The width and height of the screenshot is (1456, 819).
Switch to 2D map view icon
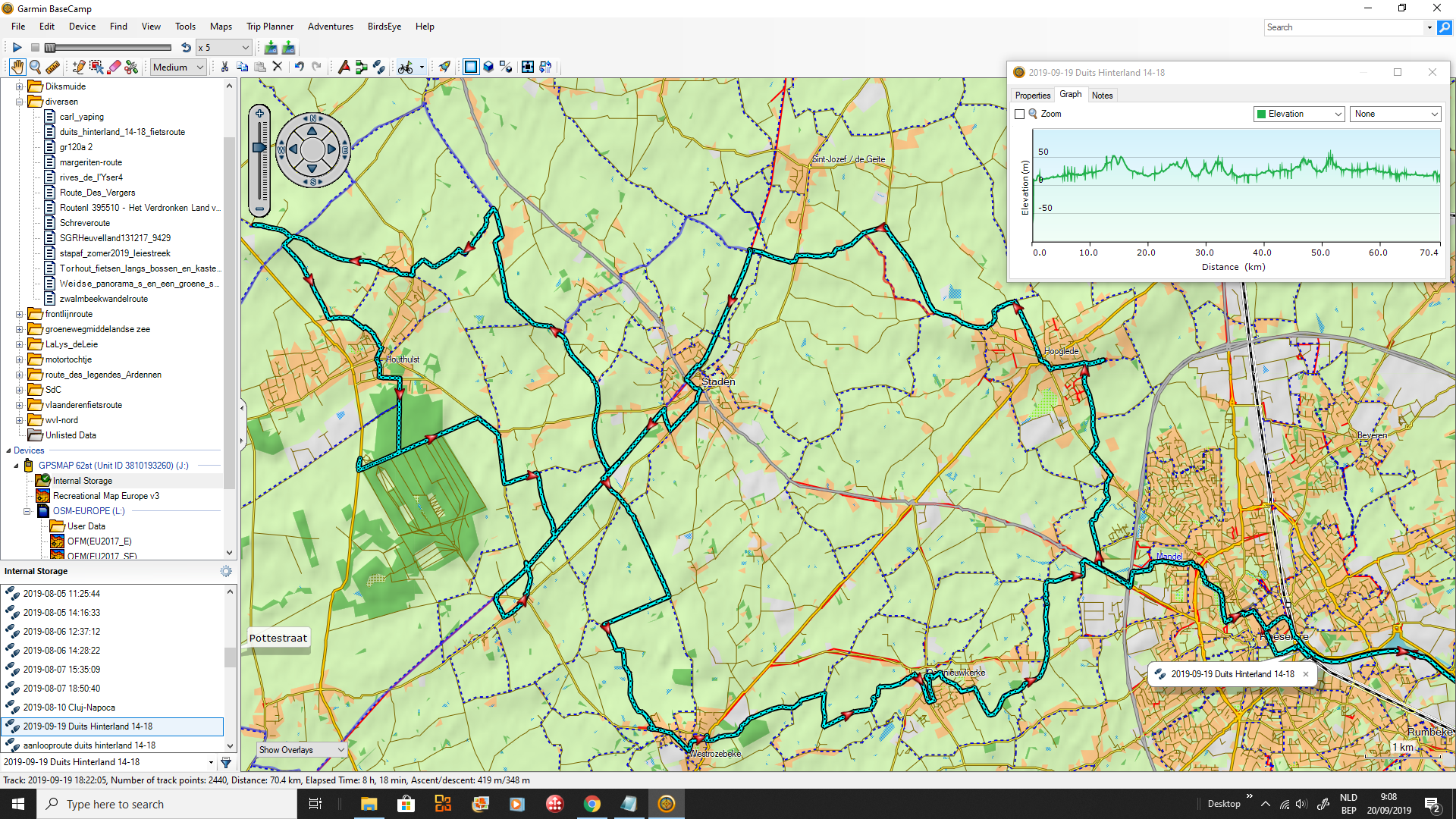(471, 67)
